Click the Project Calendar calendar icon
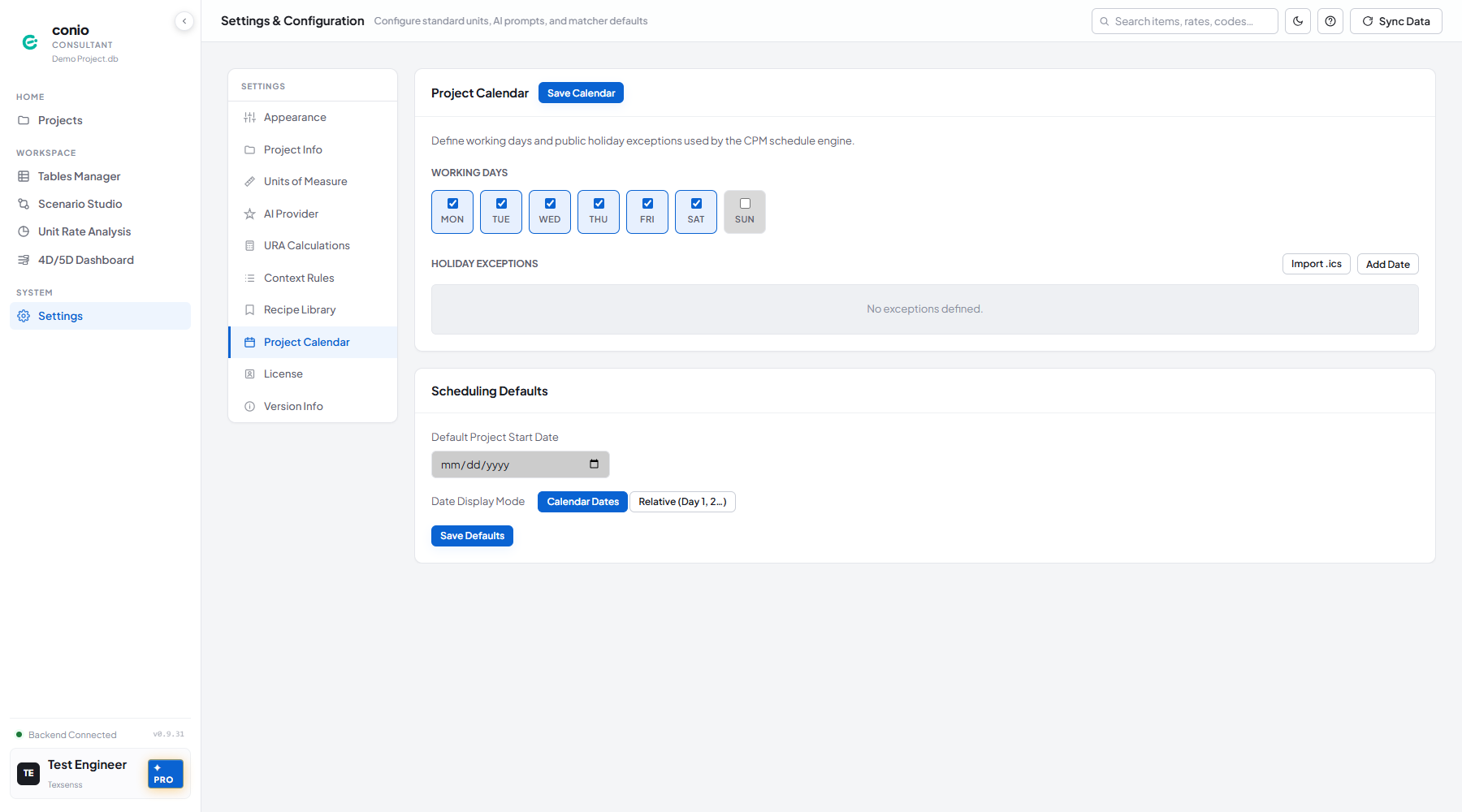This screenshot has width=1462, height=812. click(x=249, y=342)
